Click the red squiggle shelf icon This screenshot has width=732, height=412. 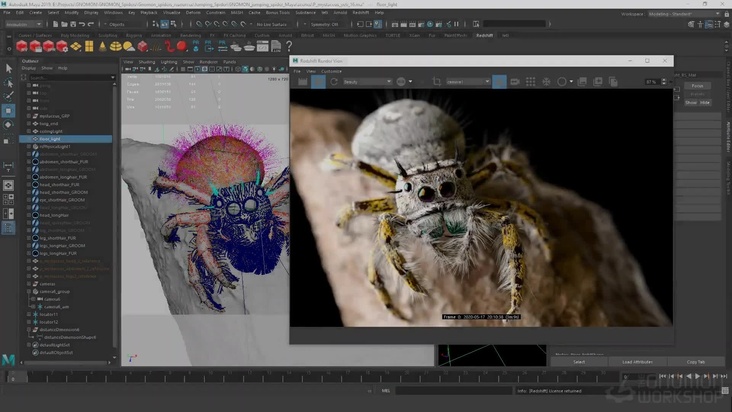tap(169, 46)
